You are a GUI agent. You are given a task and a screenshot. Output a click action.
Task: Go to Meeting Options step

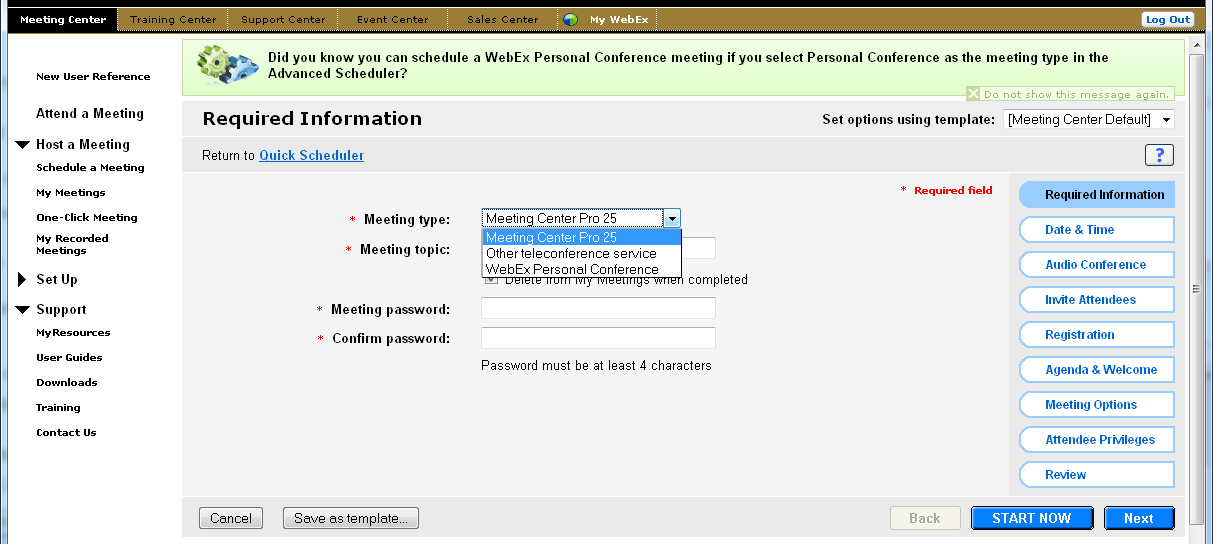tap(1096, 405)
